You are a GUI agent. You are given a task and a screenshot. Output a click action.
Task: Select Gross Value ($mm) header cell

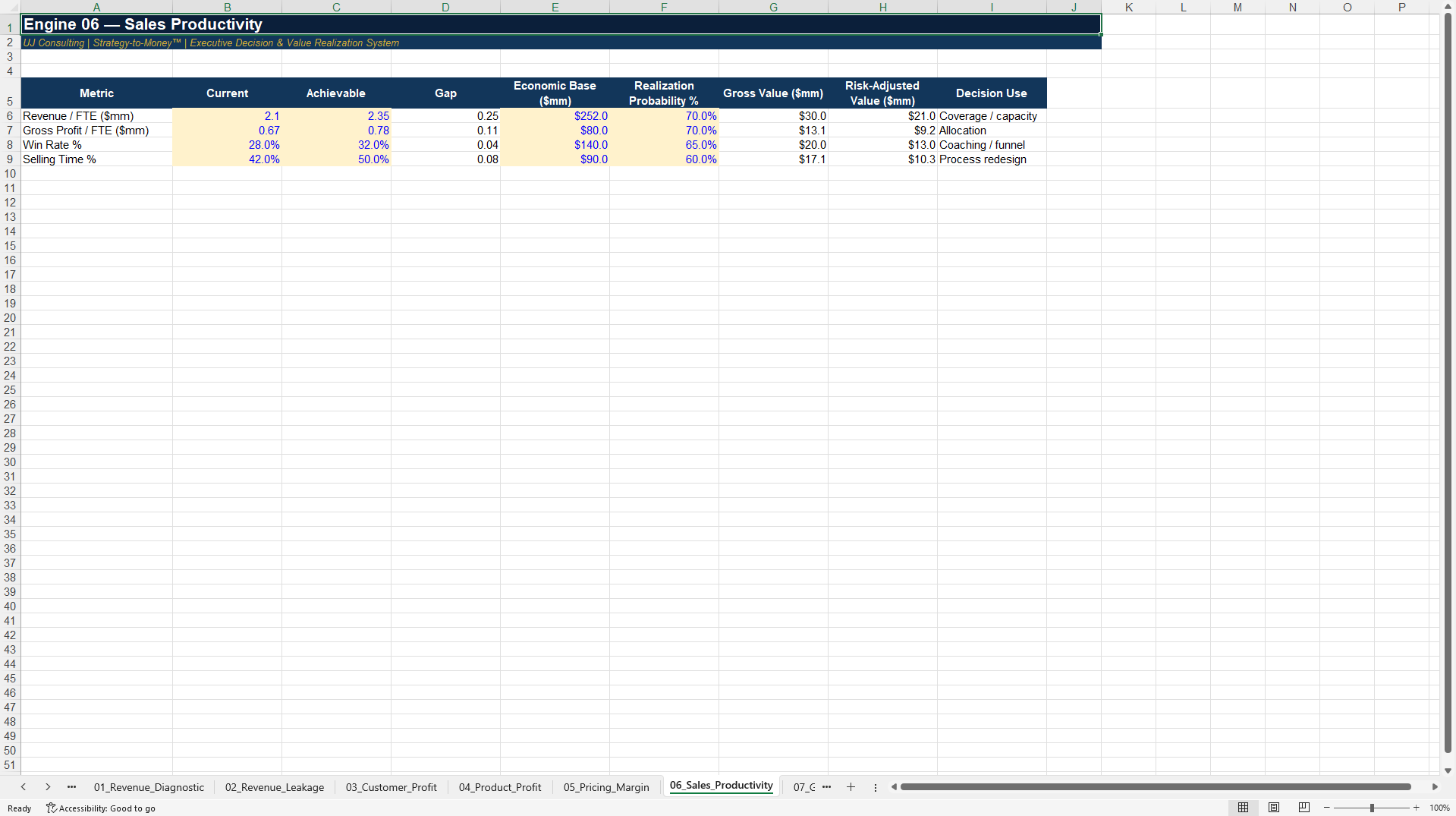click(x=773, y=93)
